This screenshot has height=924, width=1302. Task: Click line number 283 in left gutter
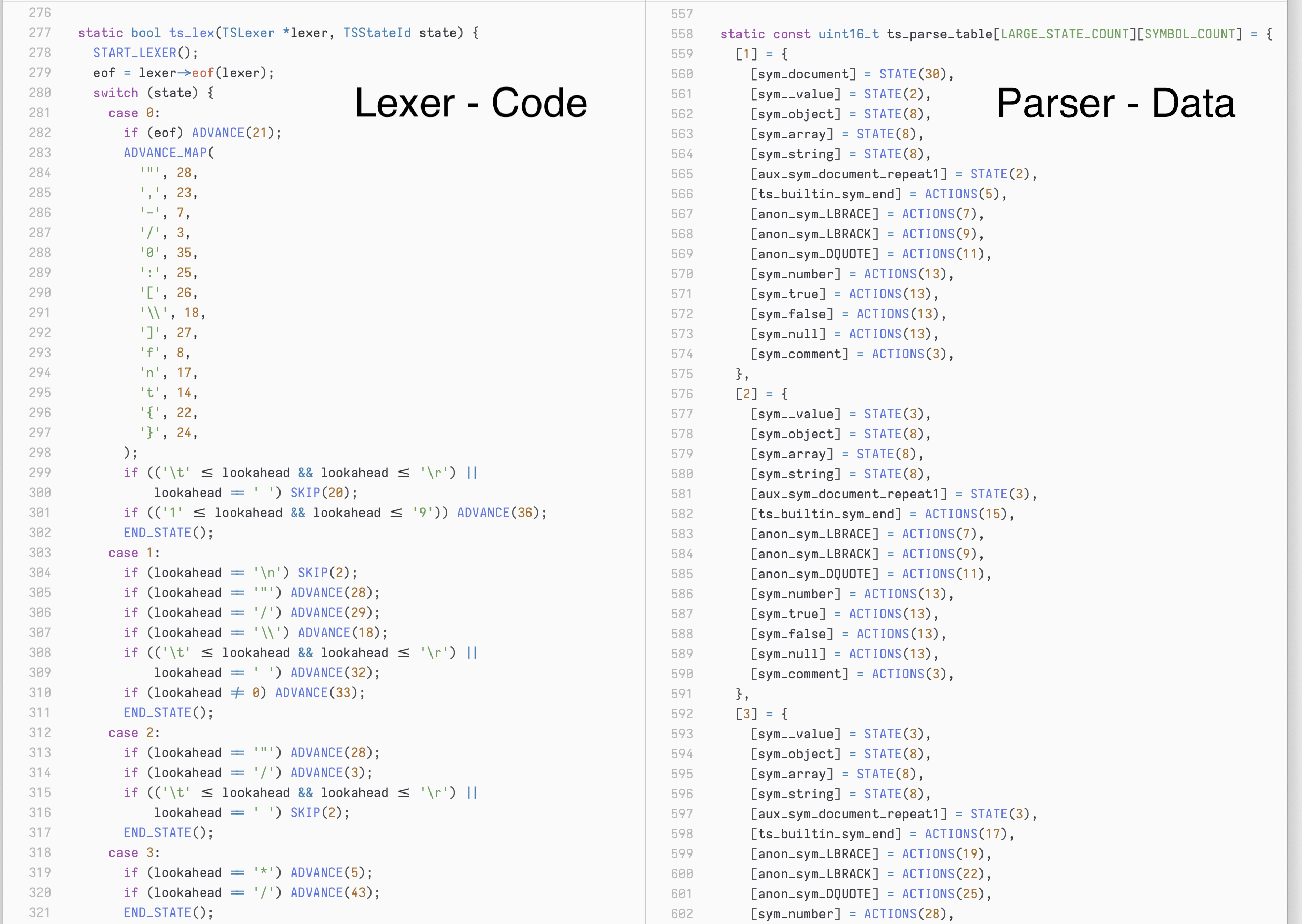point(40,153)
